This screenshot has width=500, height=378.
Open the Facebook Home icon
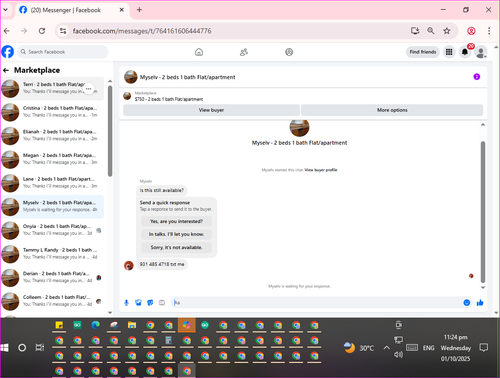tap(199, 52)
